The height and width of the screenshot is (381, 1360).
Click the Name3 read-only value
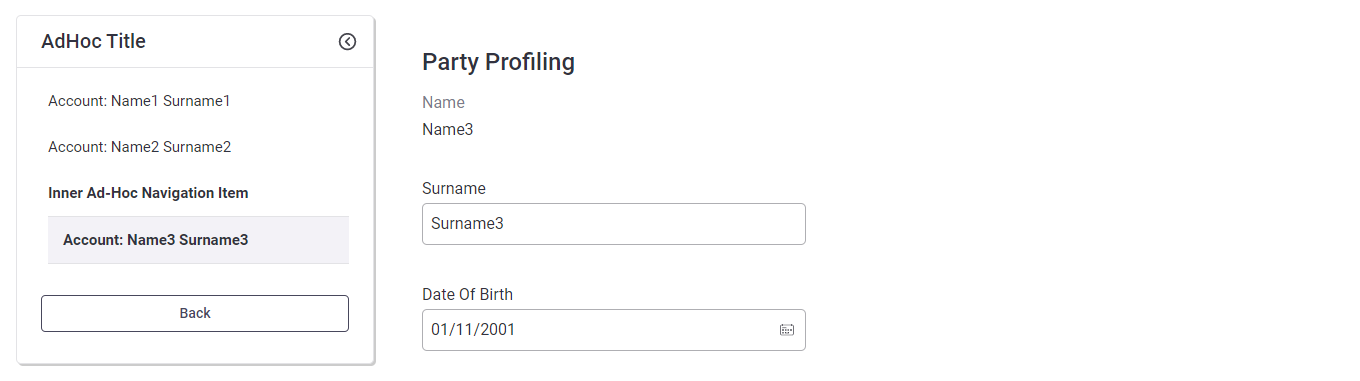pos(447,129)
